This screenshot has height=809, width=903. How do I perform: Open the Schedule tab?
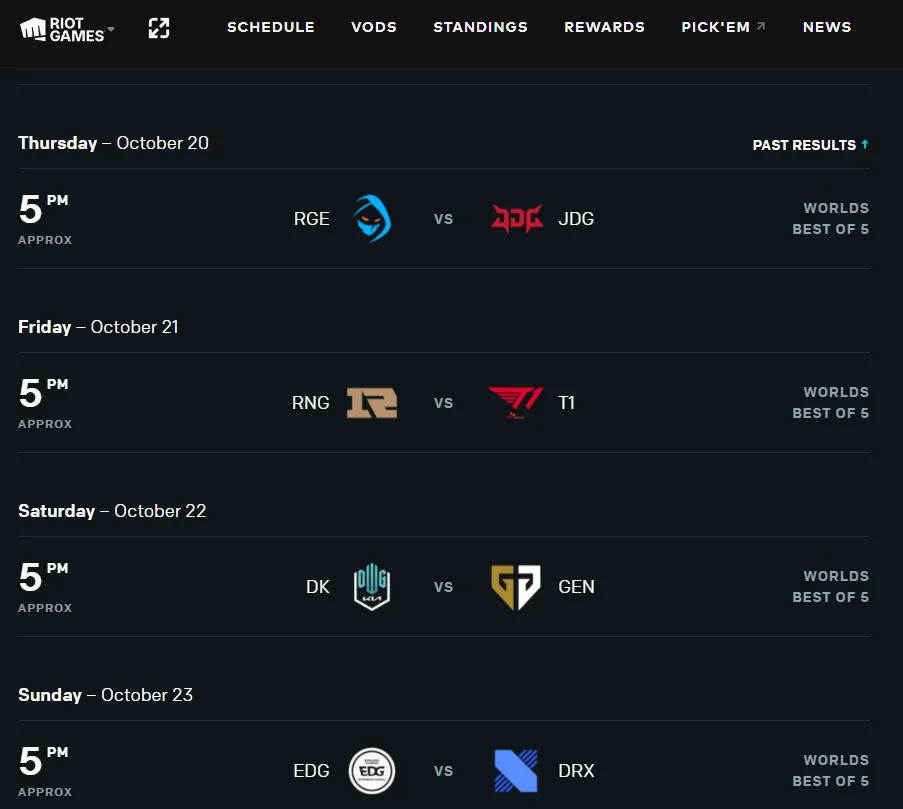coord(271,27)
